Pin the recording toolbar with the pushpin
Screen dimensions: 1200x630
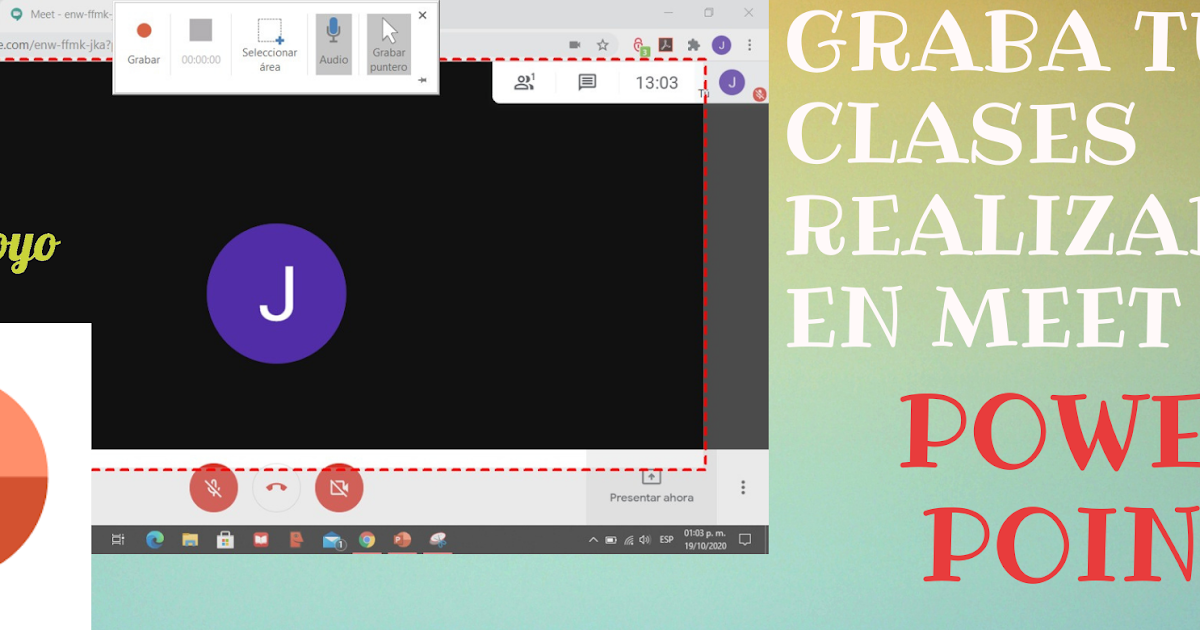tap(422, 80)
